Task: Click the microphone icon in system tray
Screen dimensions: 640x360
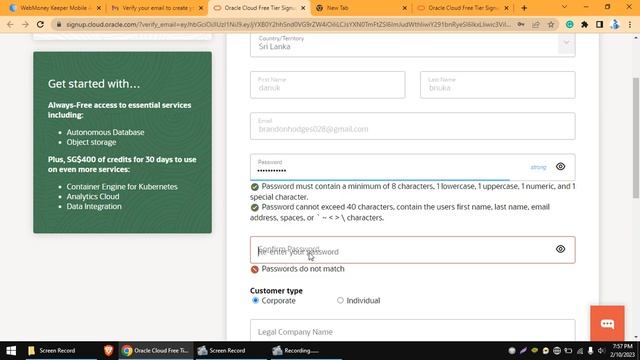Action: coord(590,351)
